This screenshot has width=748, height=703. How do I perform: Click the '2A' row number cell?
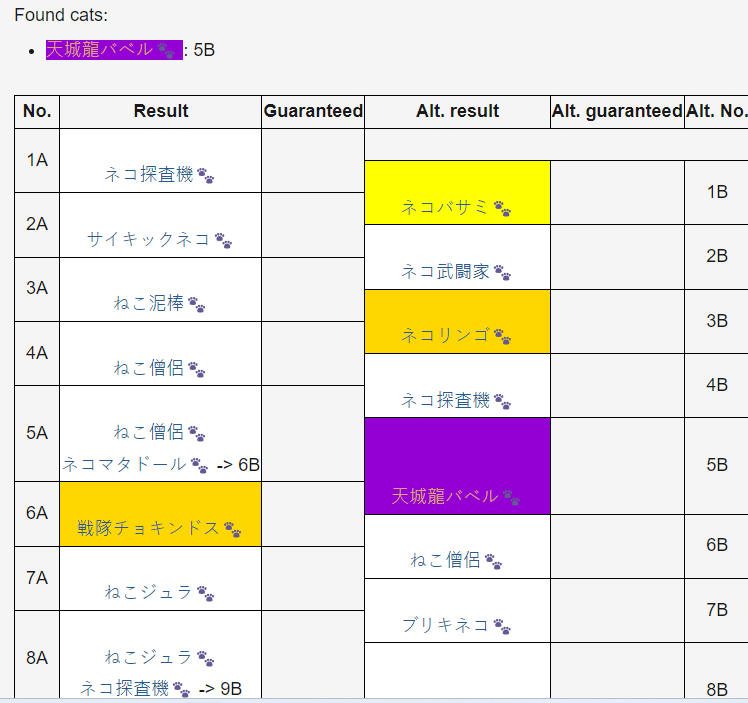click(37, 225)
